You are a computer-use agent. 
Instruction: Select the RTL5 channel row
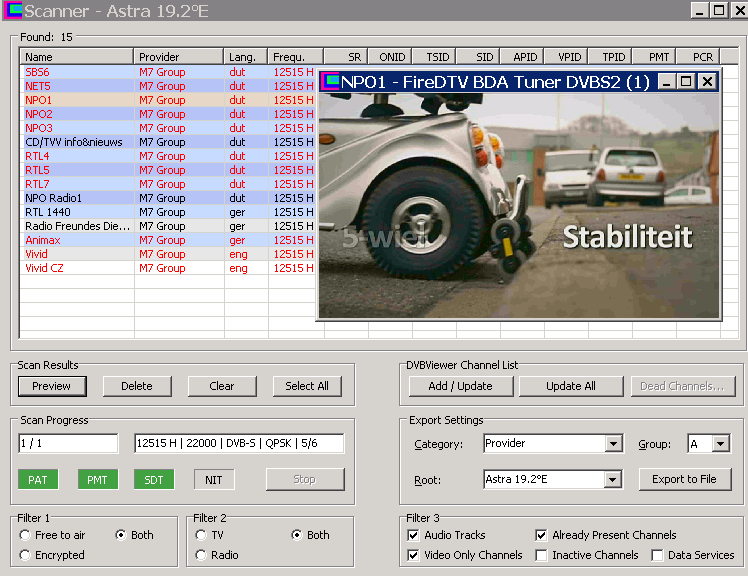click(x=167, y=170)
